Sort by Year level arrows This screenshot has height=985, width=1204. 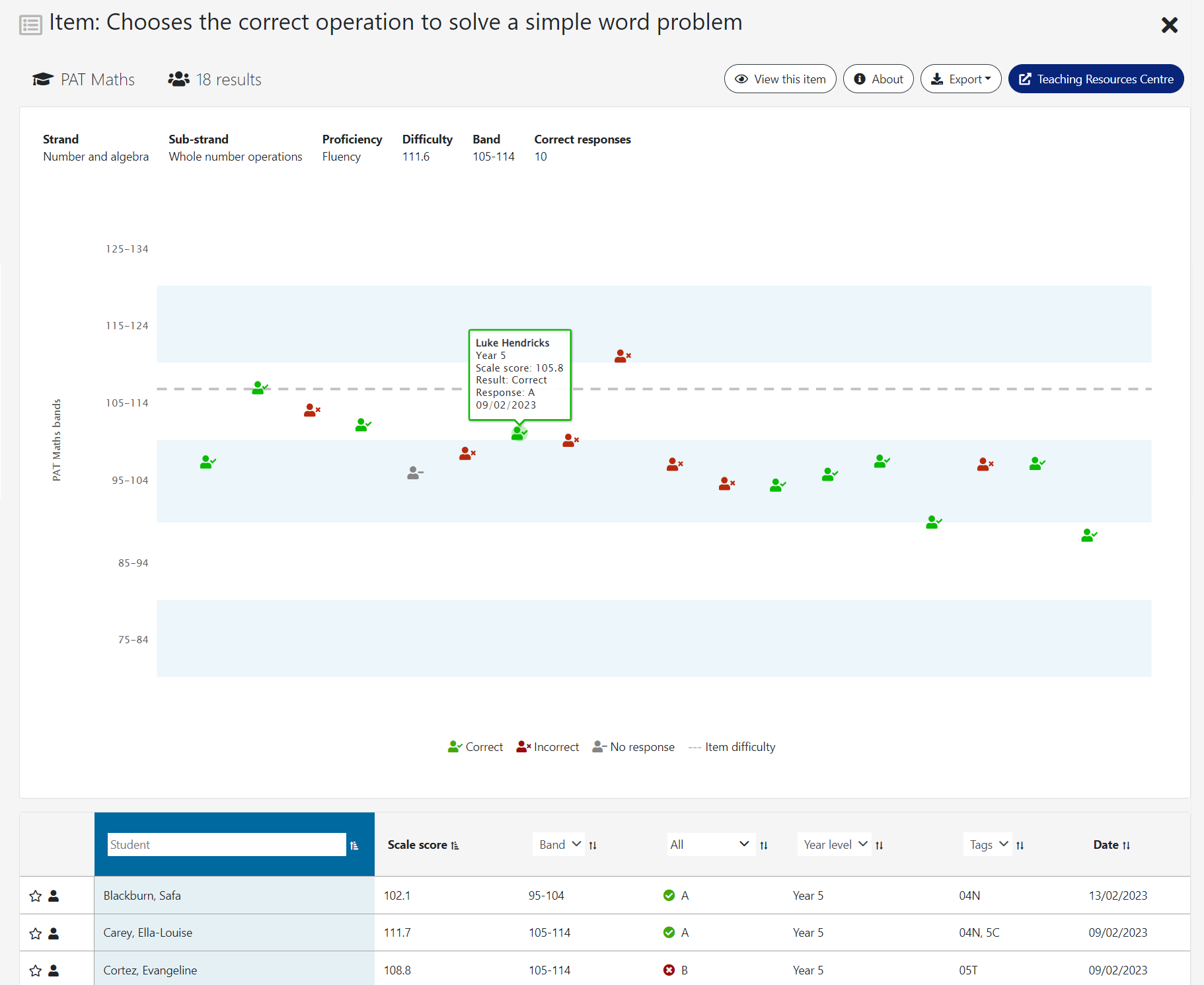click(879, 846)
